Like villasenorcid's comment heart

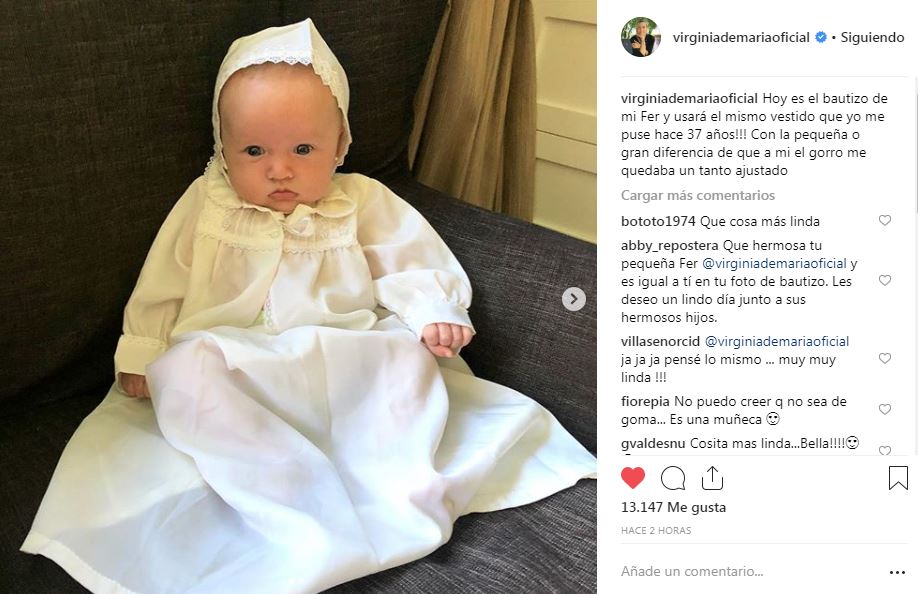885,358
